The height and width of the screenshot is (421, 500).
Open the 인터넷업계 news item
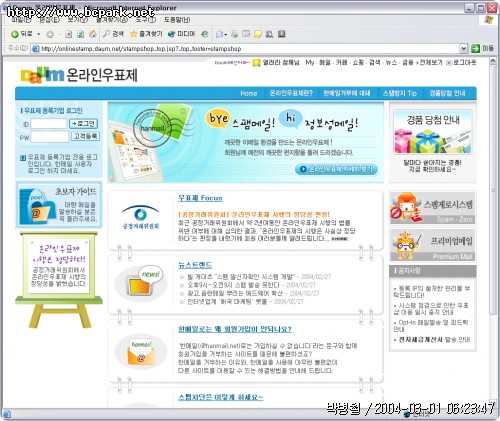coord(227,302)
